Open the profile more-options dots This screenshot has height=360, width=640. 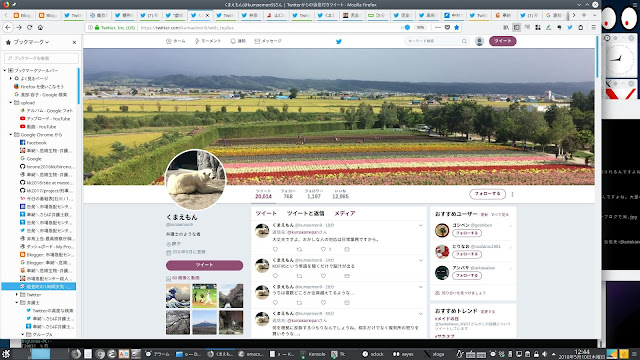(513, 194)
